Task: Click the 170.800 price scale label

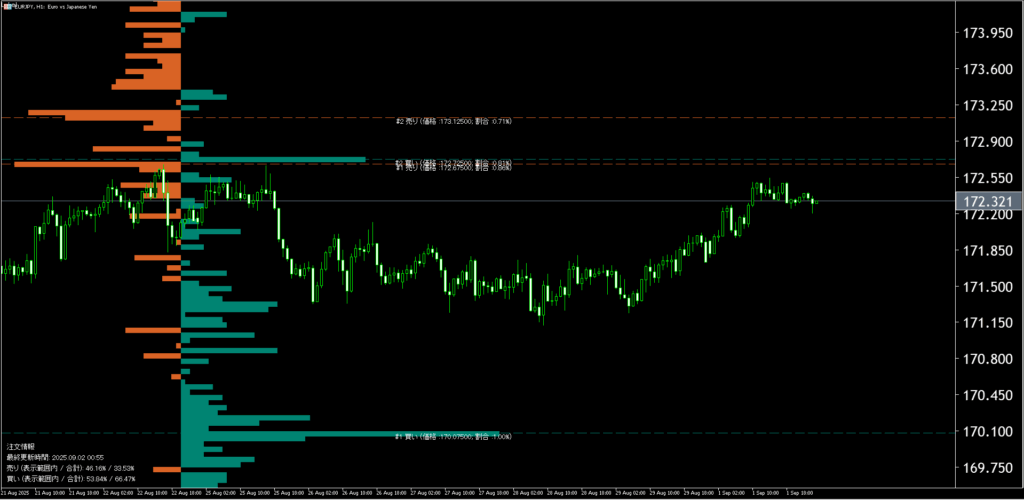Action: click(987, 359)
